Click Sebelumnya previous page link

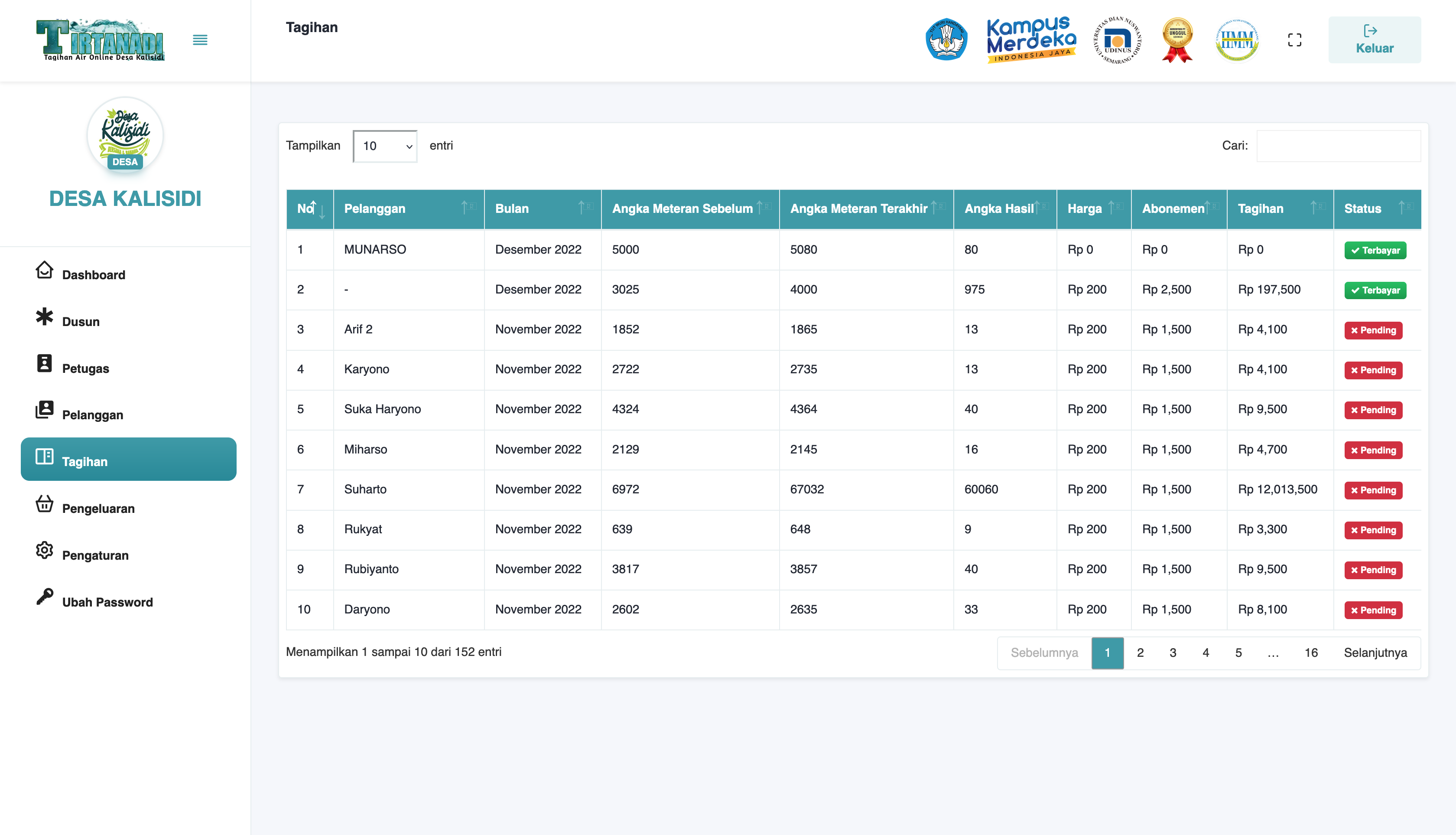pyautogui.click(x=1044, y=652)
